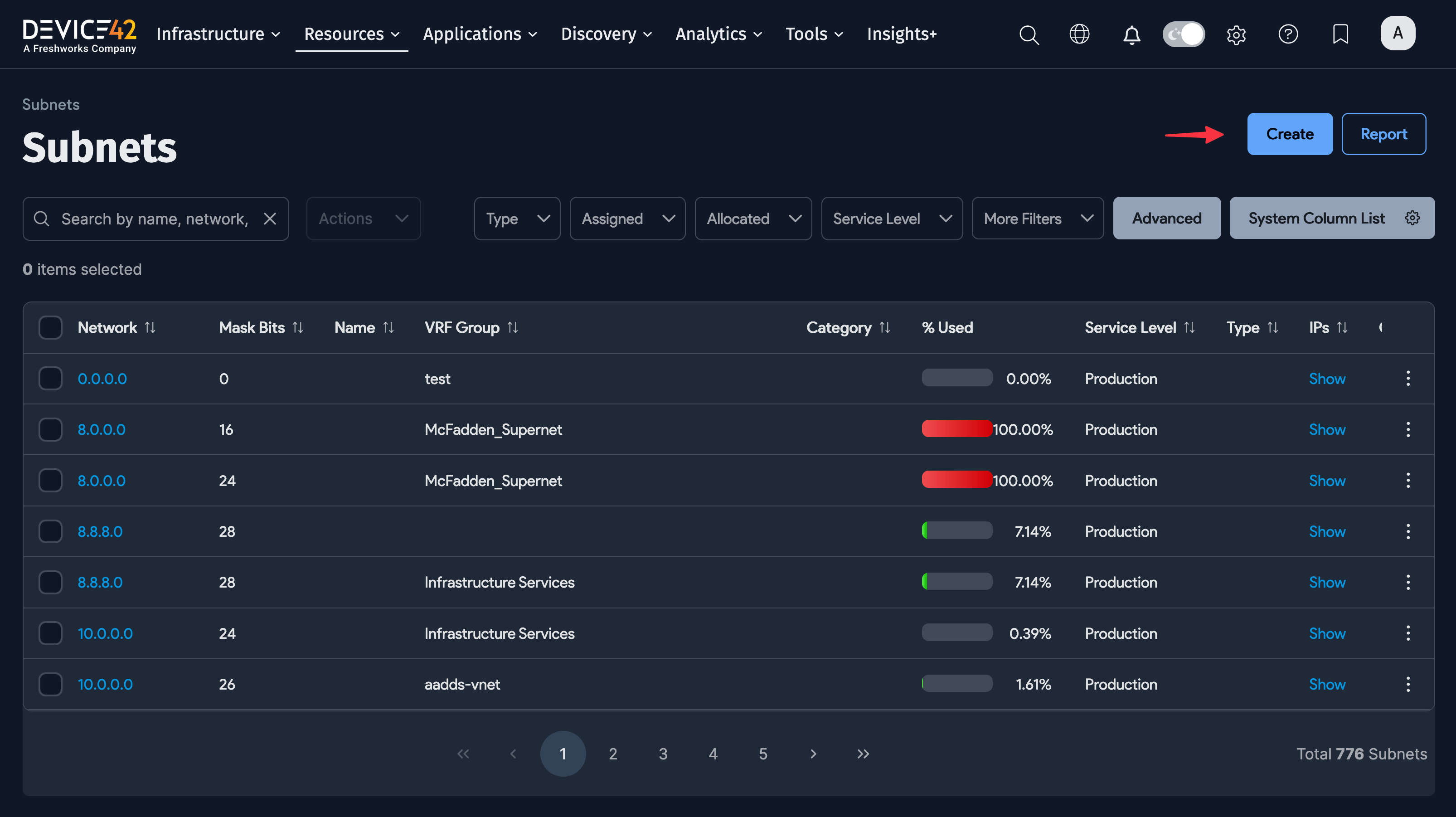Click the globe language icon
Image resolution: width=1456 pixels, height=817 pixels.
pos(1080,34)
